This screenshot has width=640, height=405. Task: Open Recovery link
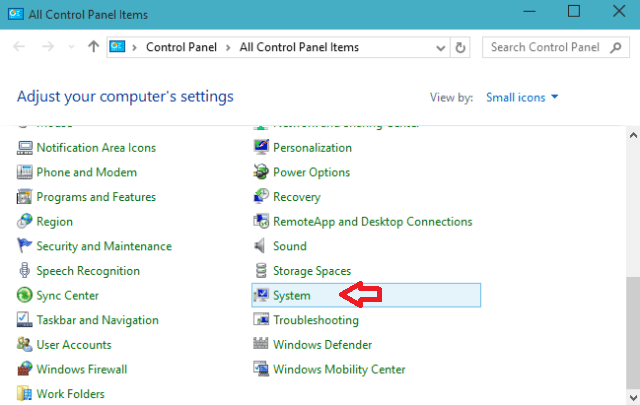(x=297, y=197)
